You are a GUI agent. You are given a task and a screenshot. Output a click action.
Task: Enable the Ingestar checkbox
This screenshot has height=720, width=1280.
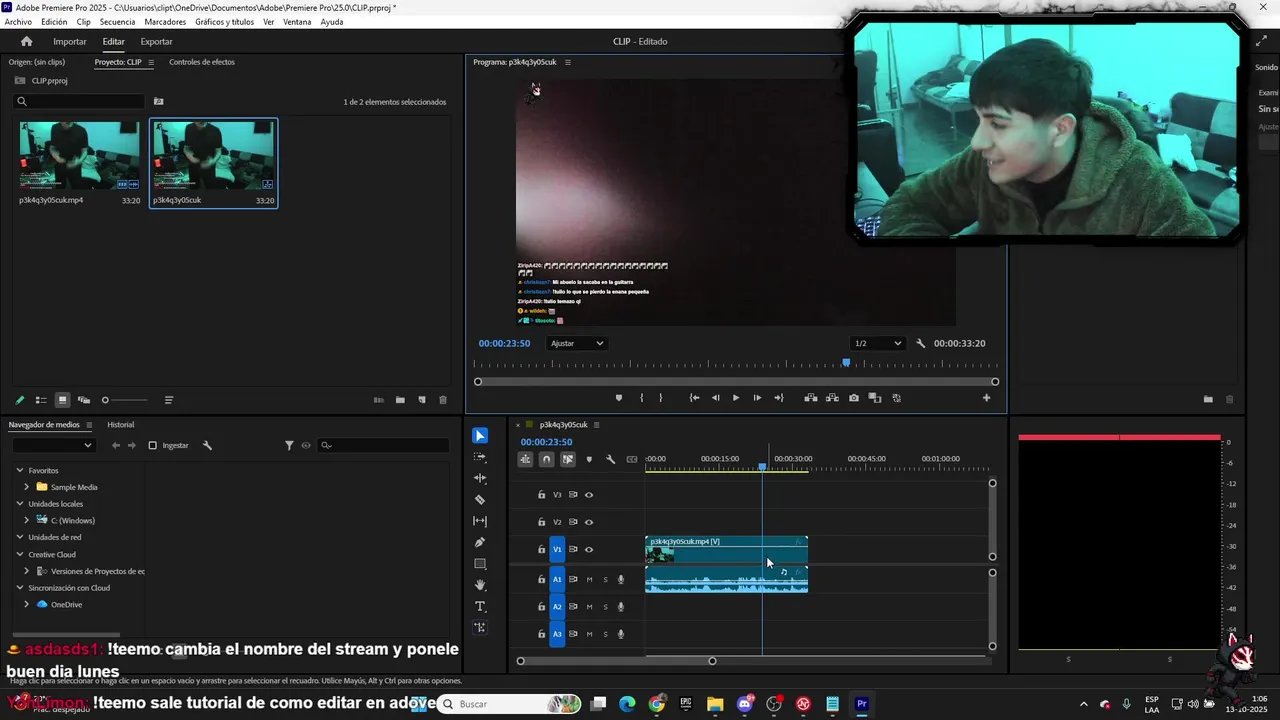point(152,445)
